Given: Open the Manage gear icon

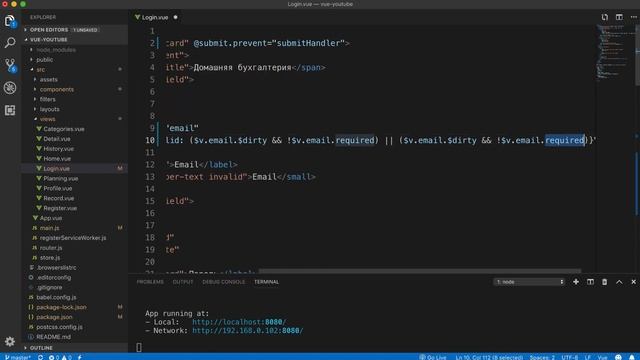Looking at the screenshot, I should coord(10,341).
